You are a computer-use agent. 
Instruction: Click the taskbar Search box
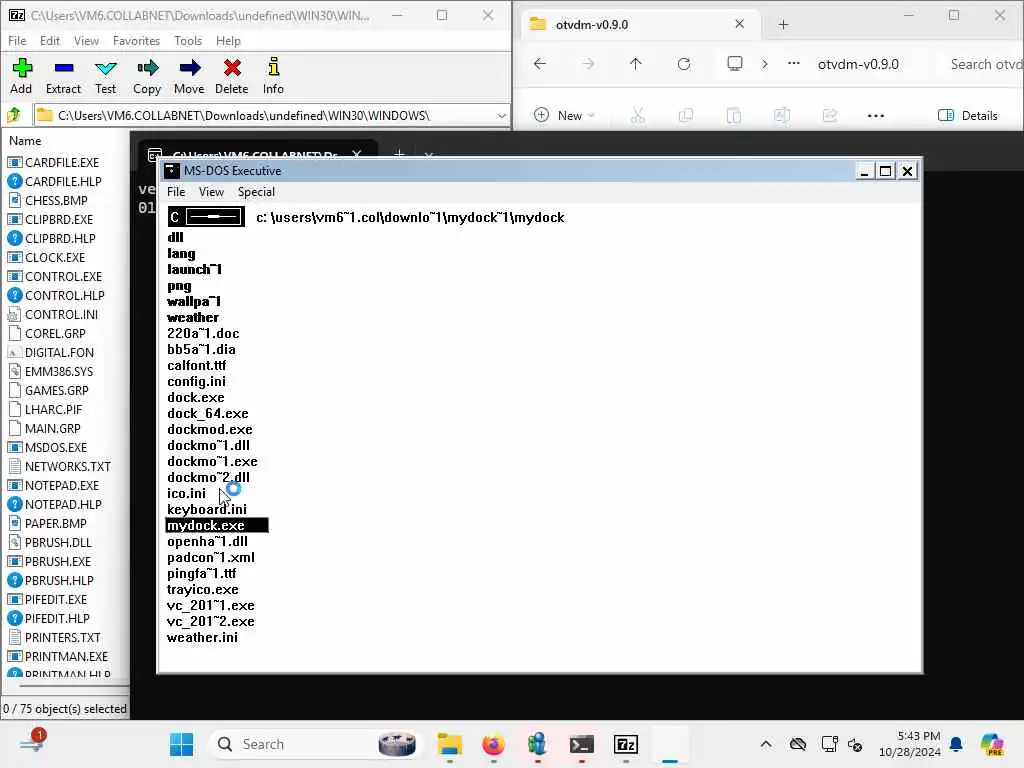click(x=315, y=744)
